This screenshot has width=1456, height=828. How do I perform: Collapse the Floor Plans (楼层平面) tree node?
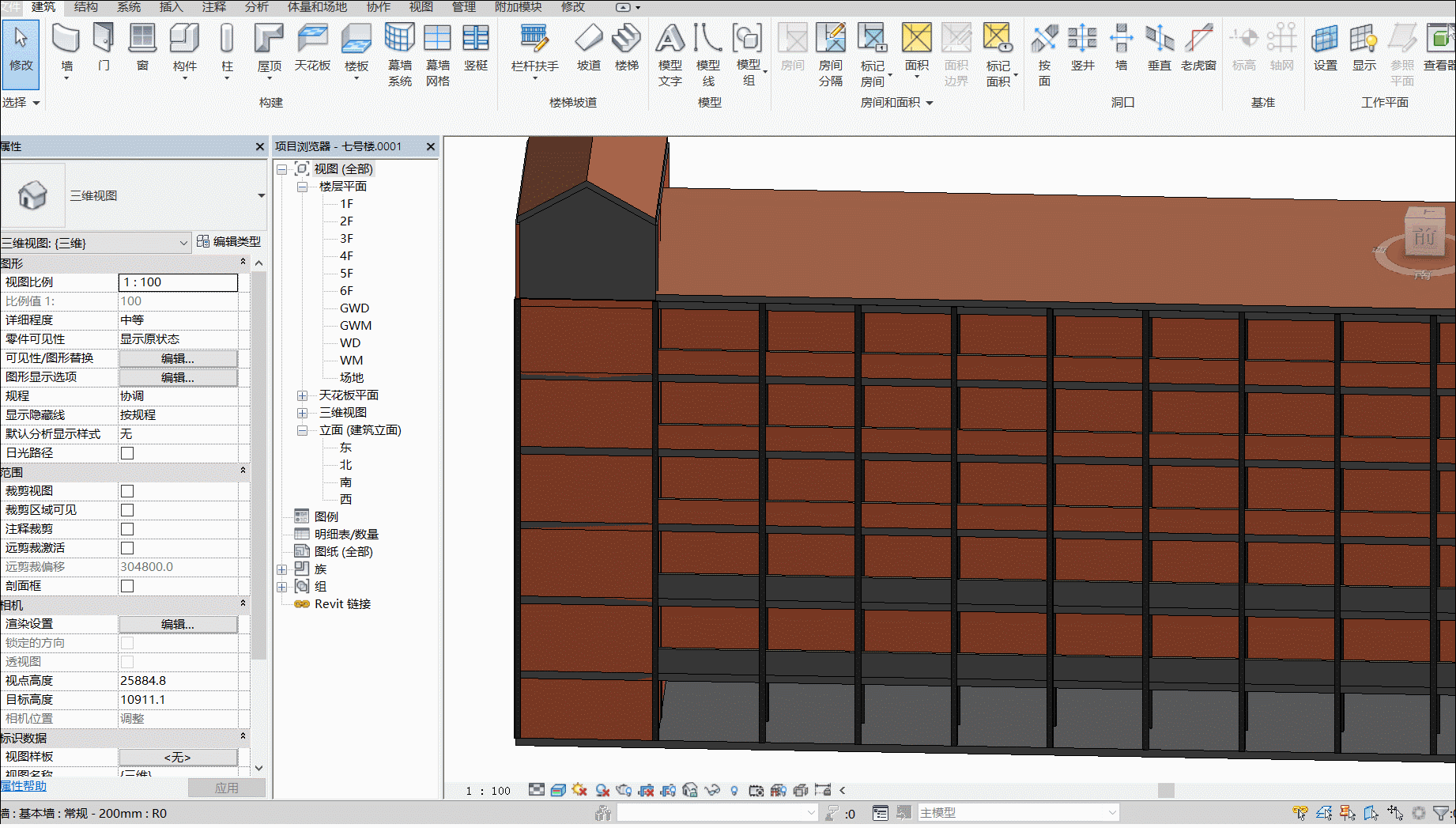pyautogui.click(x=302, y=187)
